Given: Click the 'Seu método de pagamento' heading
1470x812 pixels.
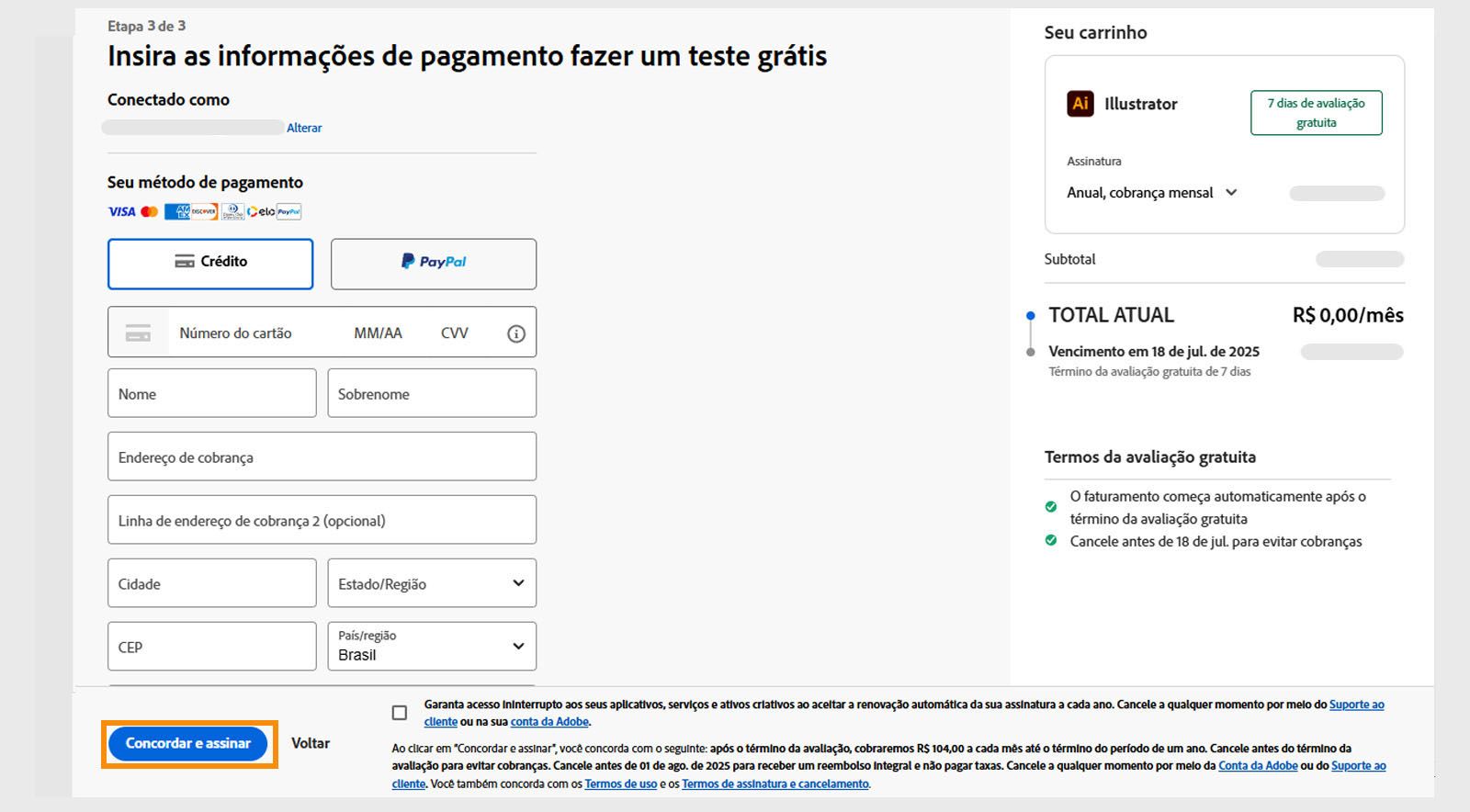Looking at the screenshot, I should (205, 182).
